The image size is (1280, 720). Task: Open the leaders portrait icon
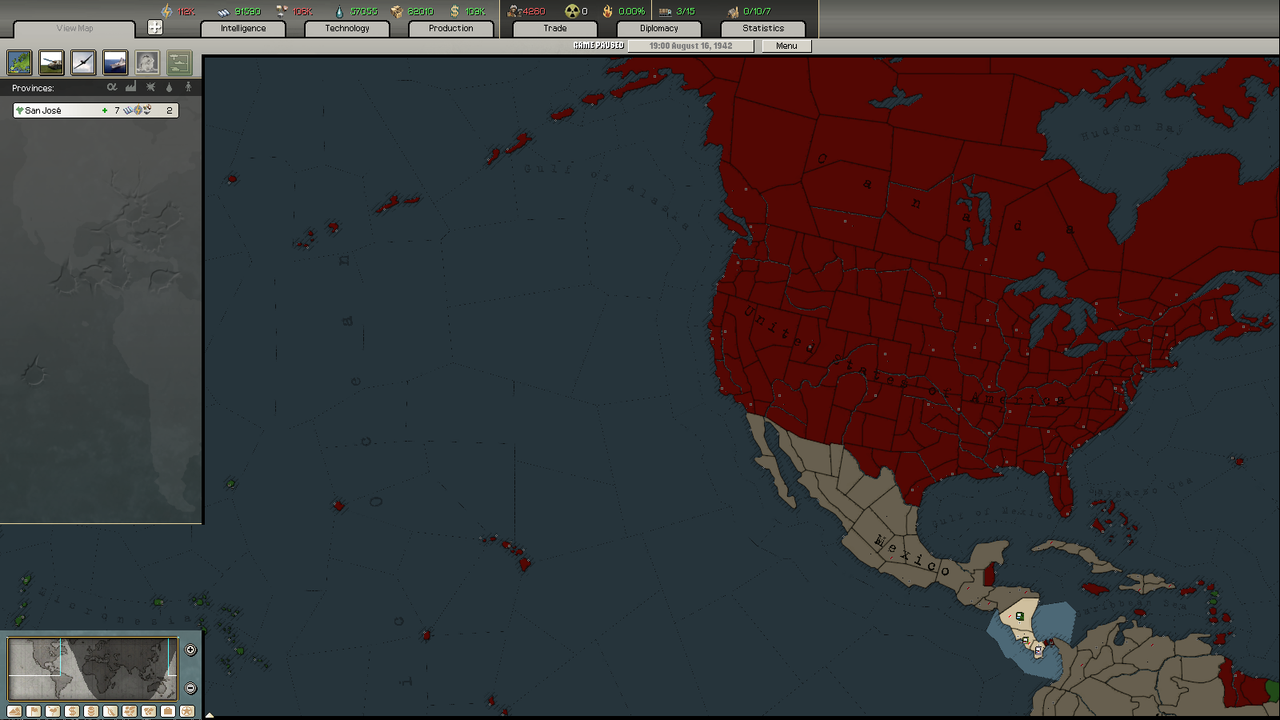click(147, 63)
